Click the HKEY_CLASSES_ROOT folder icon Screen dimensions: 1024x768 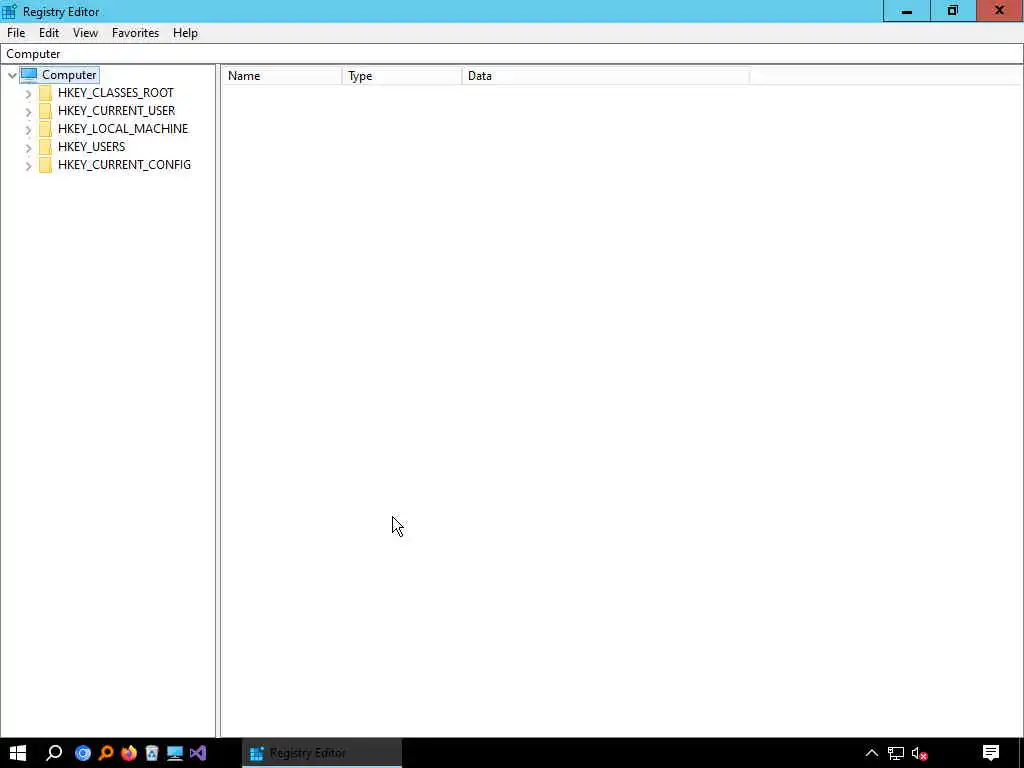pos(45,93)
